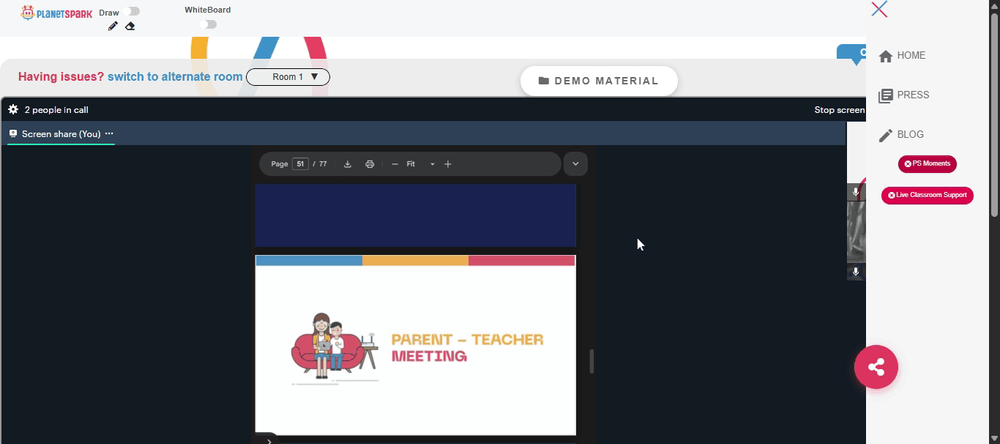
Task: Click the PDF vertical scrollbar handle
Action: click(591, 361)
